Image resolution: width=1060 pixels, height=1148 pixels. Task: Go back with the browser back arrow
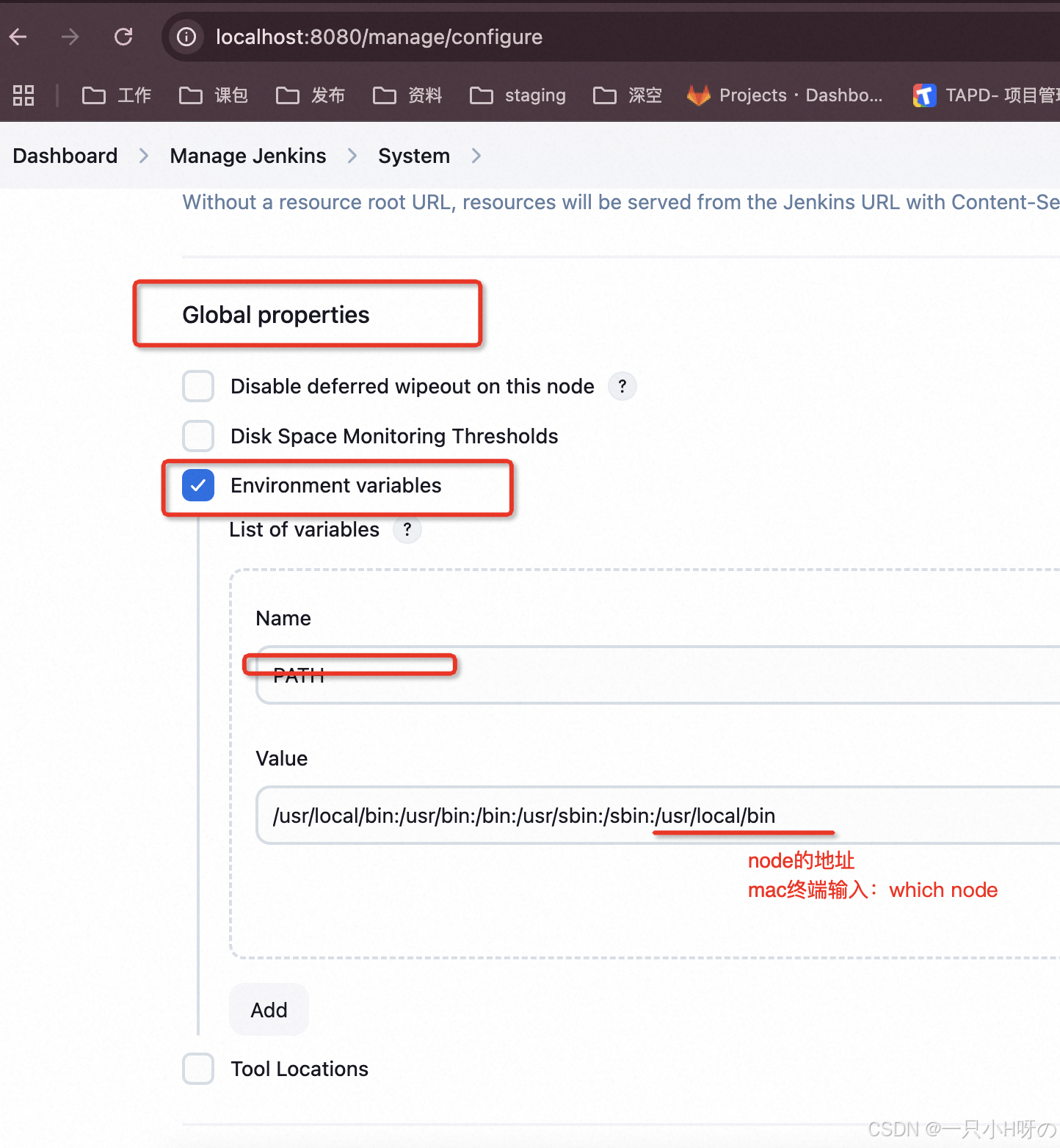(x=18, y=37)
